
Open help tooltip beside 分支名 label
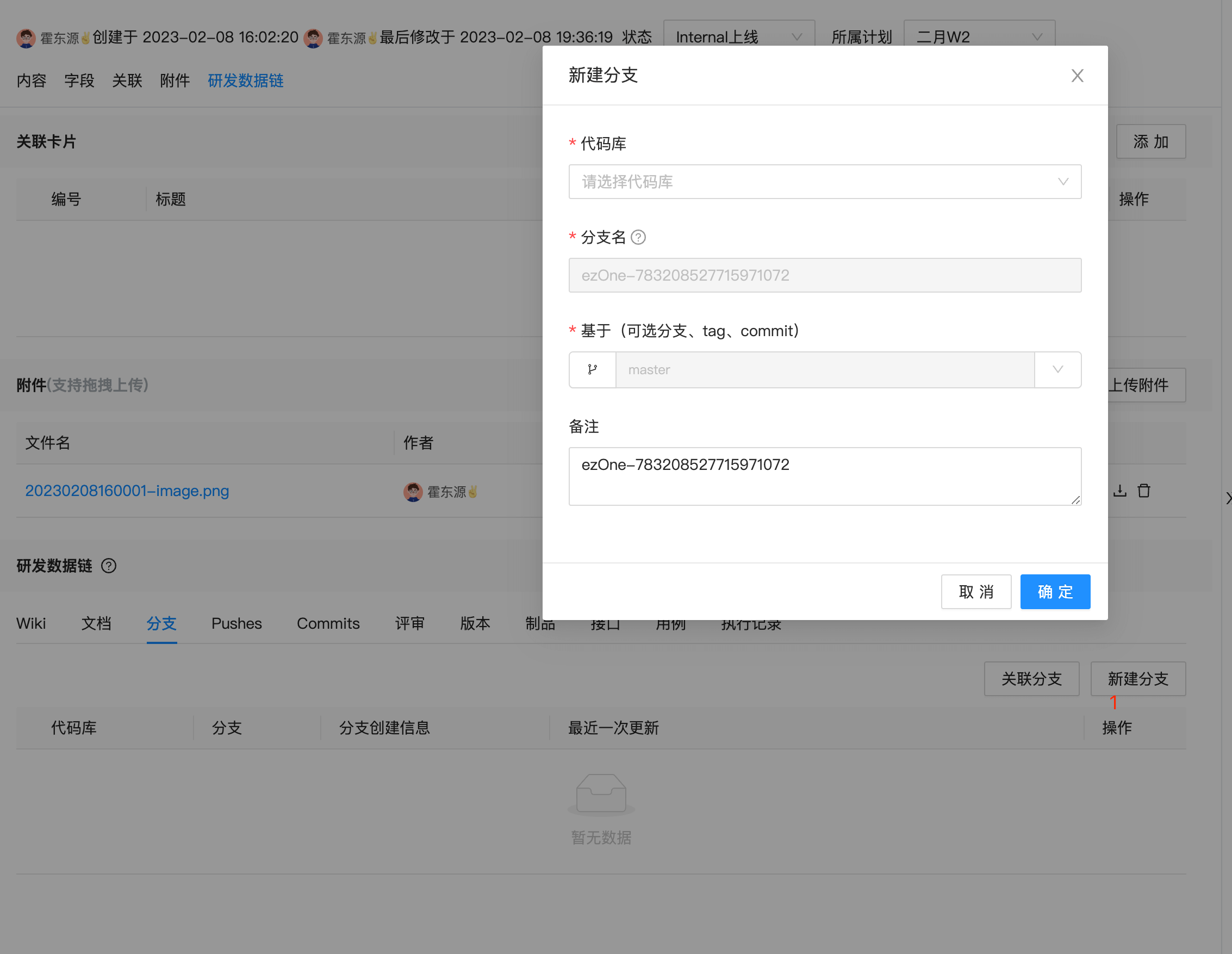pyautogui.click(x=639, y=238)
